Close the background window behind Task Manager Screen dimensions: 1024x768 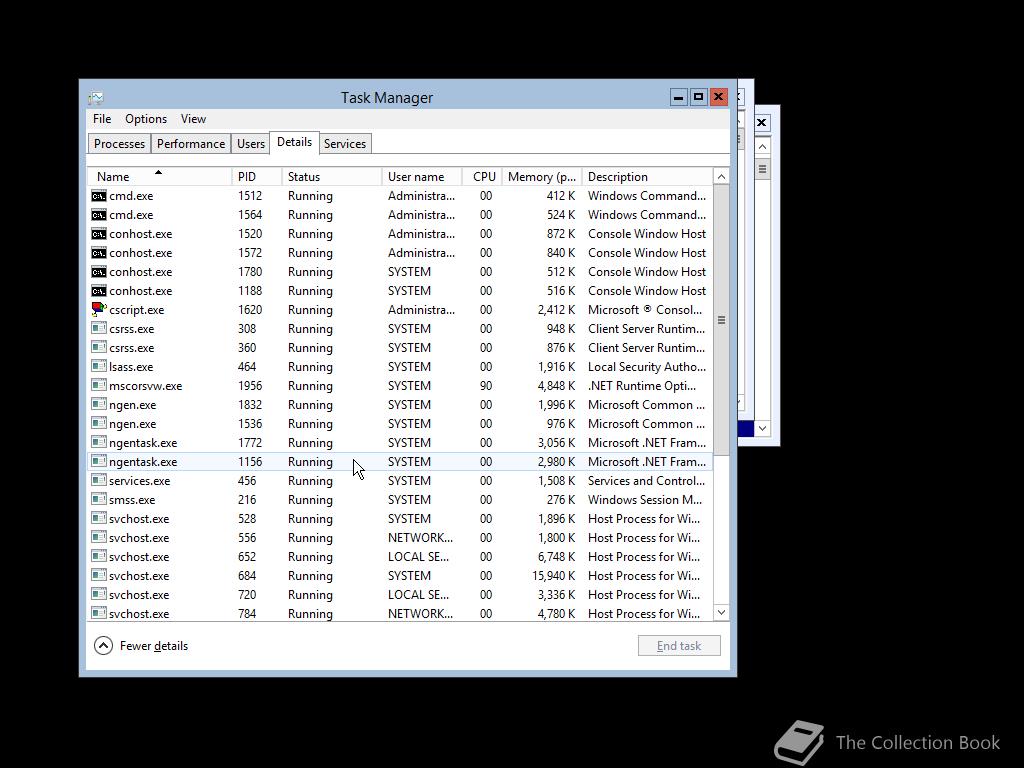click(x=761, y=122)
